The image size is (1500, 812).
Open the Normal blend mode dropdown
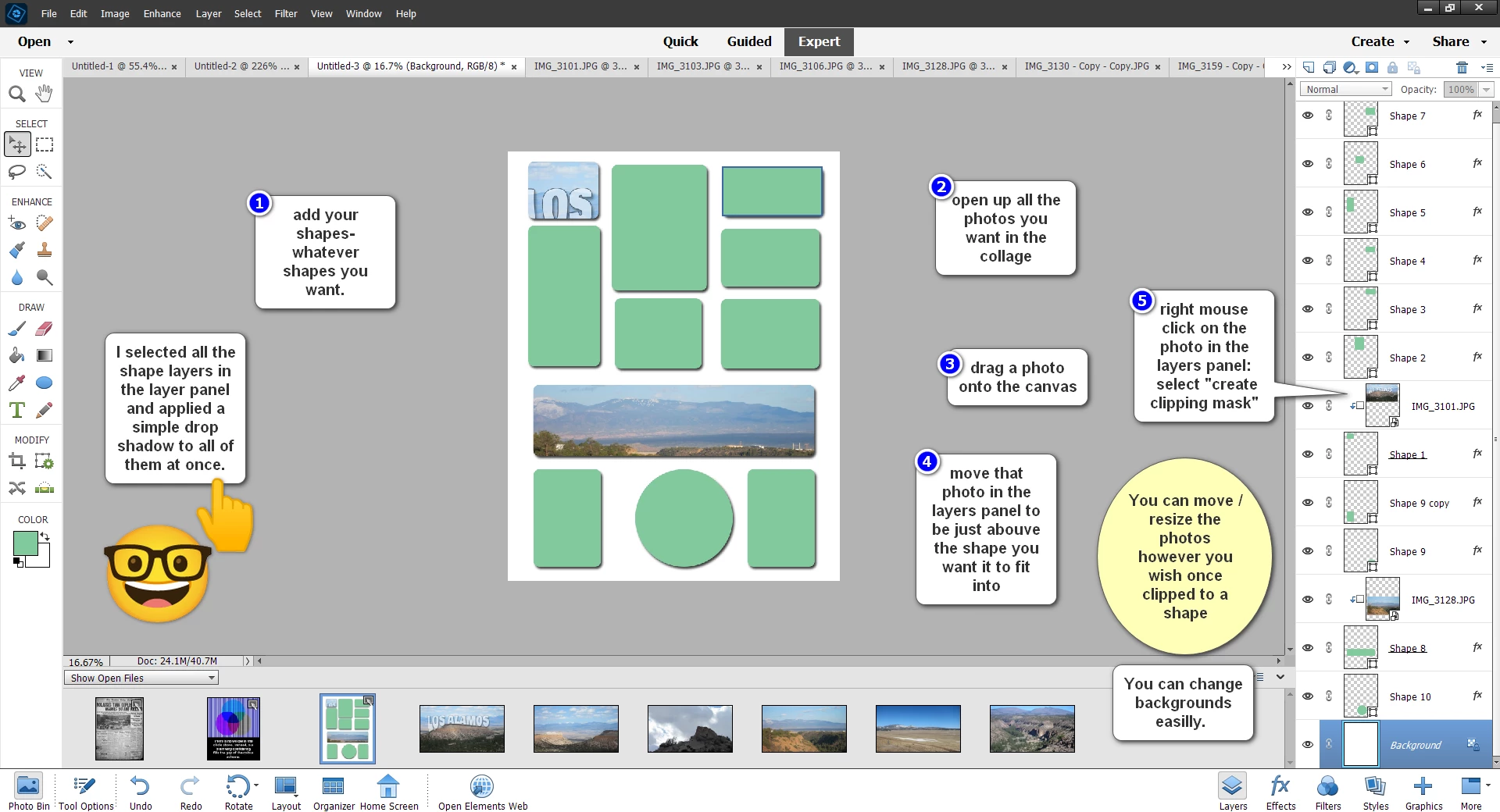[x=1346, y=90]
